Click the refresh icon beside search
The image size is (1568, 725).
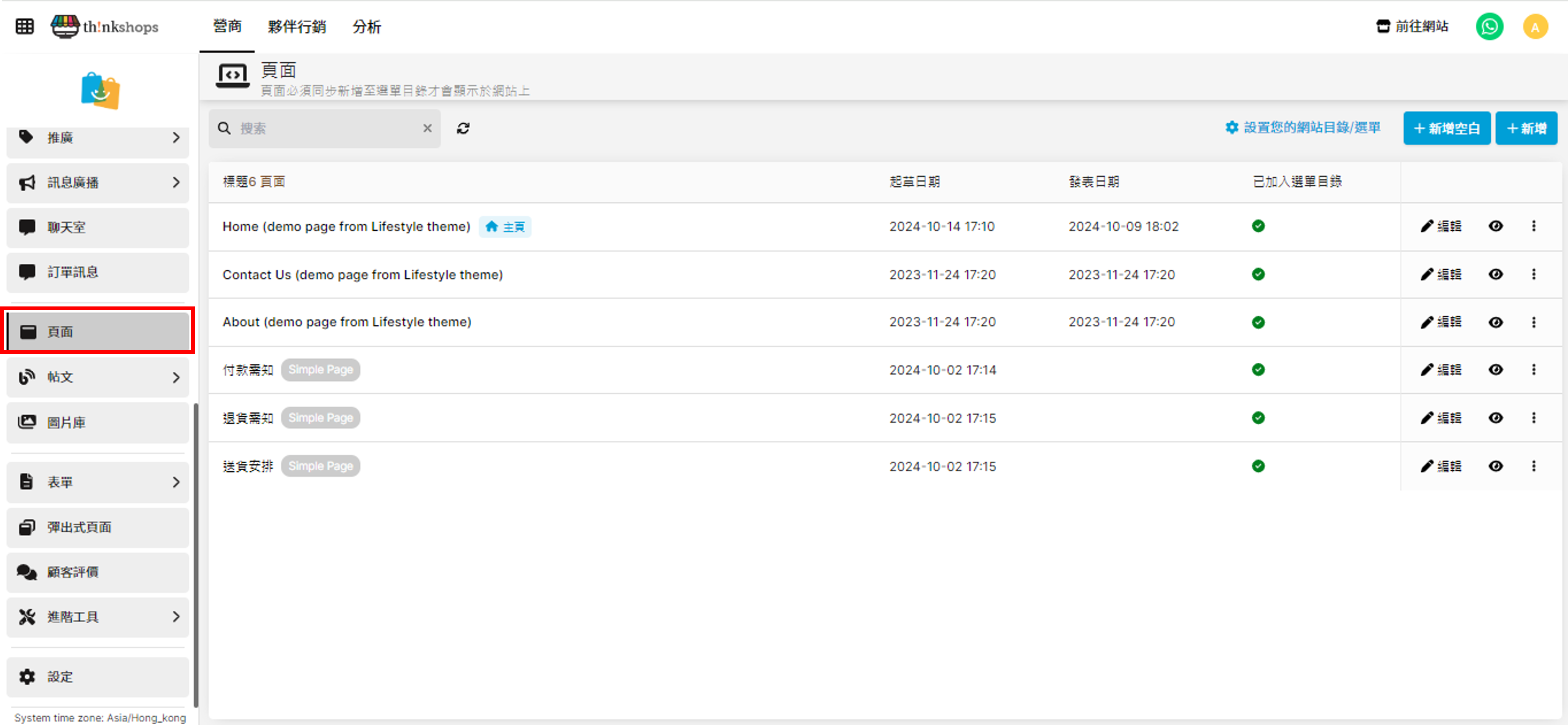point(463,129)
